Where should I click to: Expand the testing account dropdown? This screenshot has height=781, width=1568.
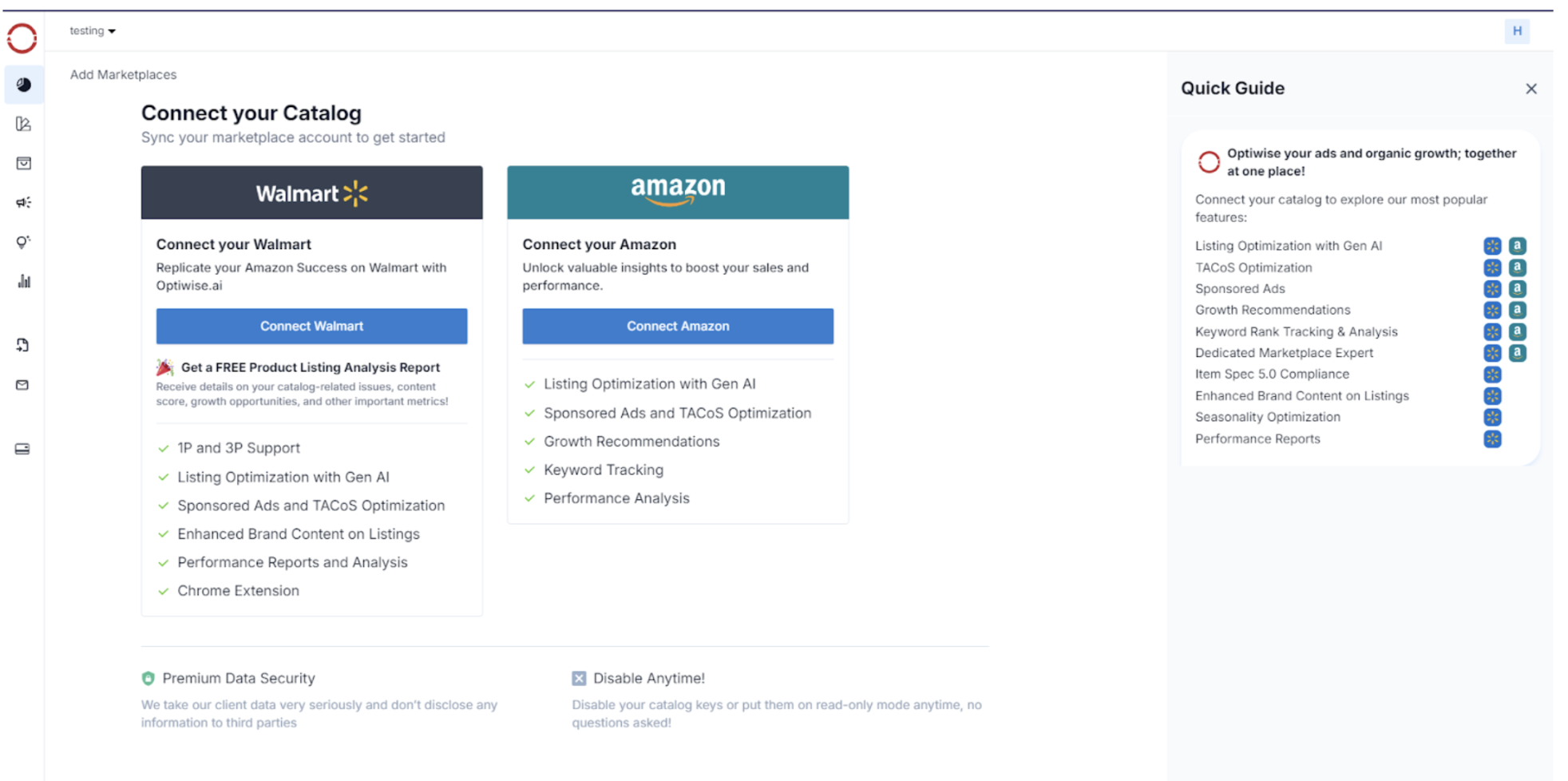(93, 31)
